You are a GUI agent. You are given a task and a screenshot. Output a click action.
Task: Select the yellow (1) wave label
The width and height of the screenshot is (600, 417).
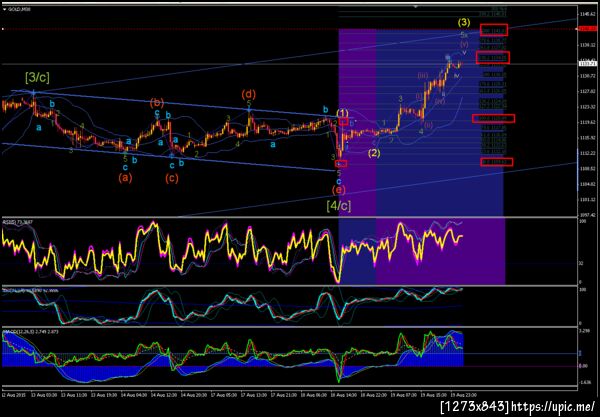click(x=342, y=112)
